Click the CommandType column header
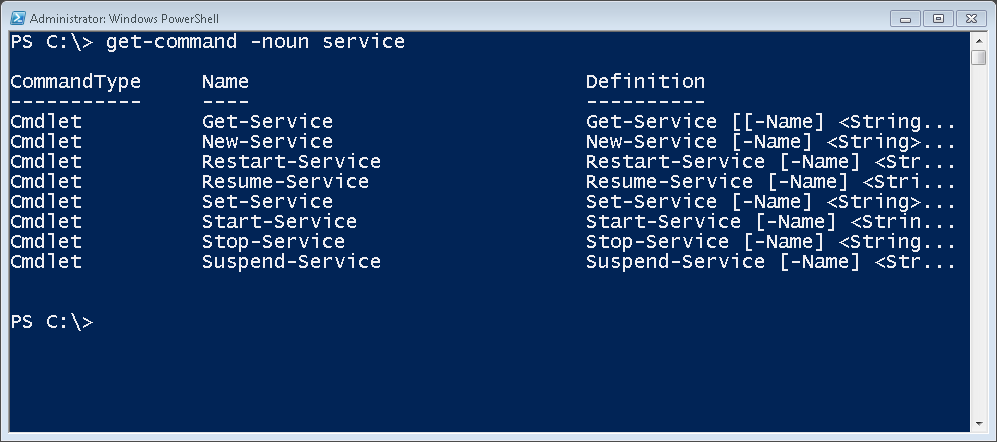 [x=76, y=82]
